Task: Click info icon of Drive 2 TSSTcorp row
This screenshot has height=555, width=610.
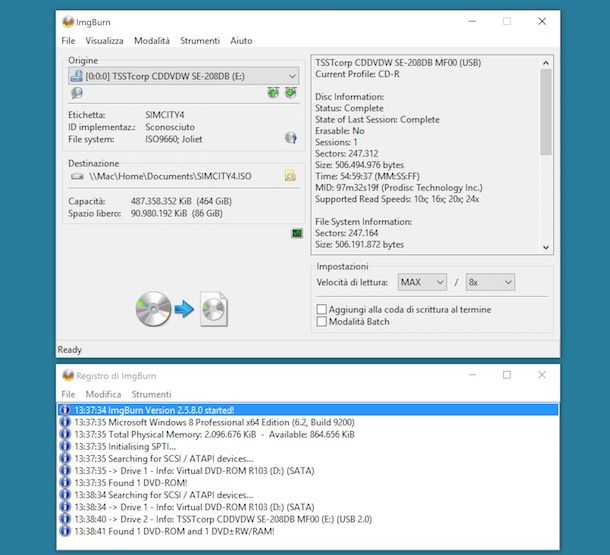Action: pos(65,519)
